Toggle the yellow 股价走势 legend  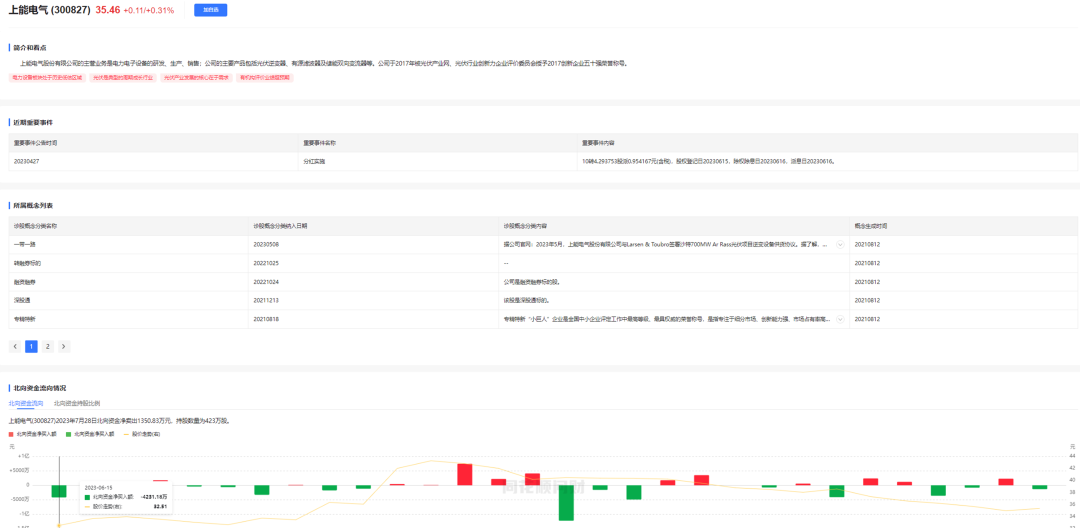tap(142, 434)
